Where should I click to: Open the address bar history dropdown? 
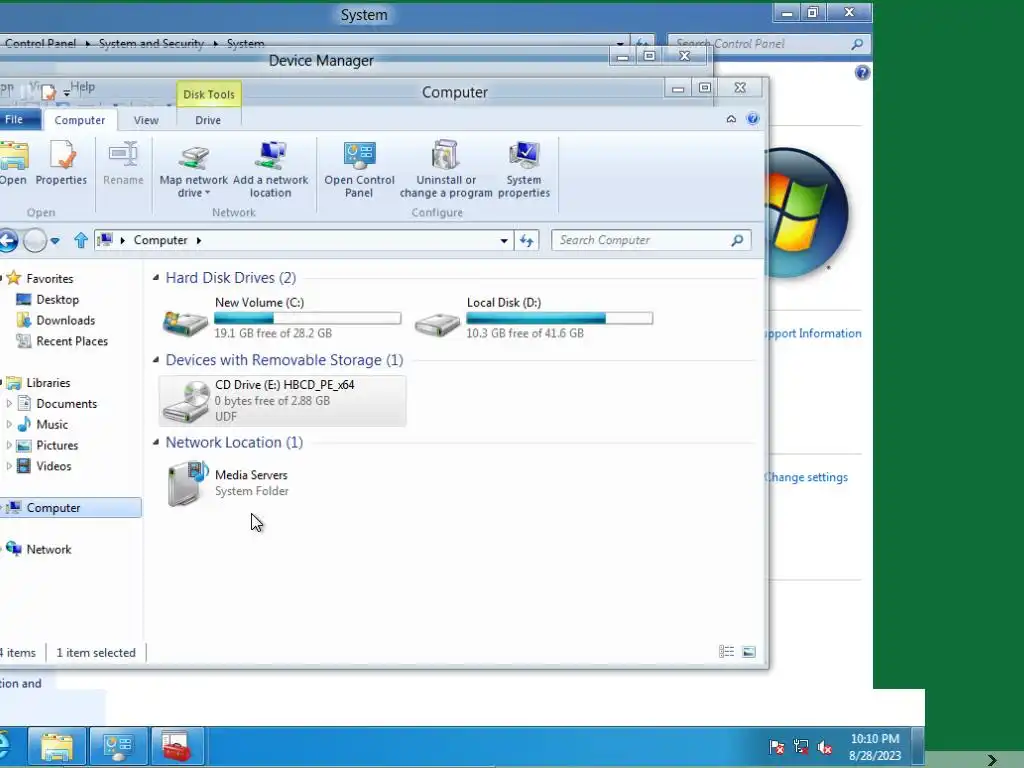pos(504,240)
